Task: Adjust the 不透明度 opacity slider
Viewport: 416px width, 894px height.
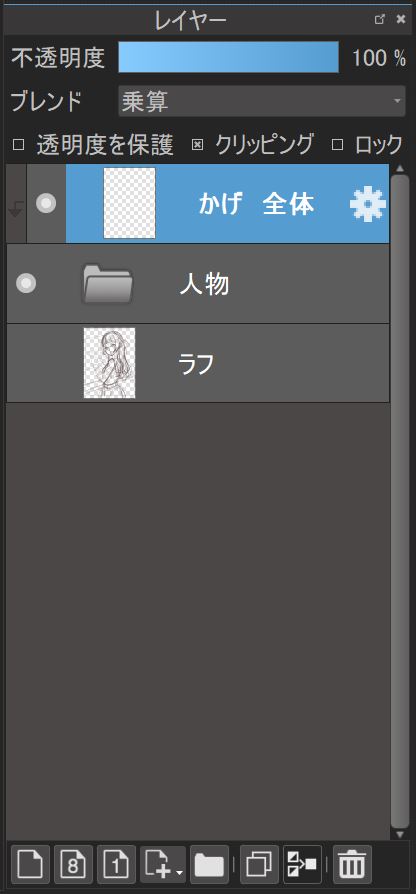Action: 228,57
